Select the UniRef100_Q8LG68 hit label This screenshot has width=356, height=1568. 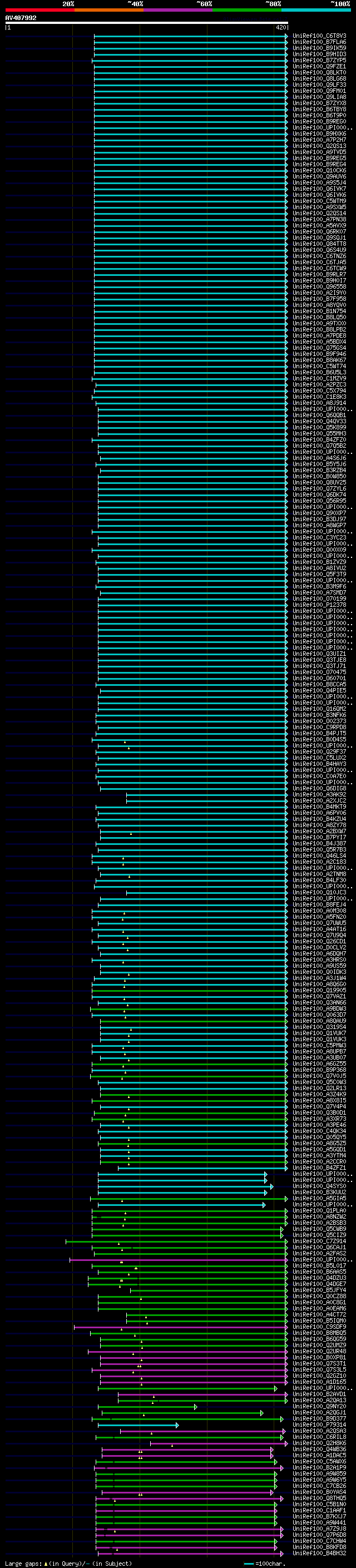[x=319, y=78]
